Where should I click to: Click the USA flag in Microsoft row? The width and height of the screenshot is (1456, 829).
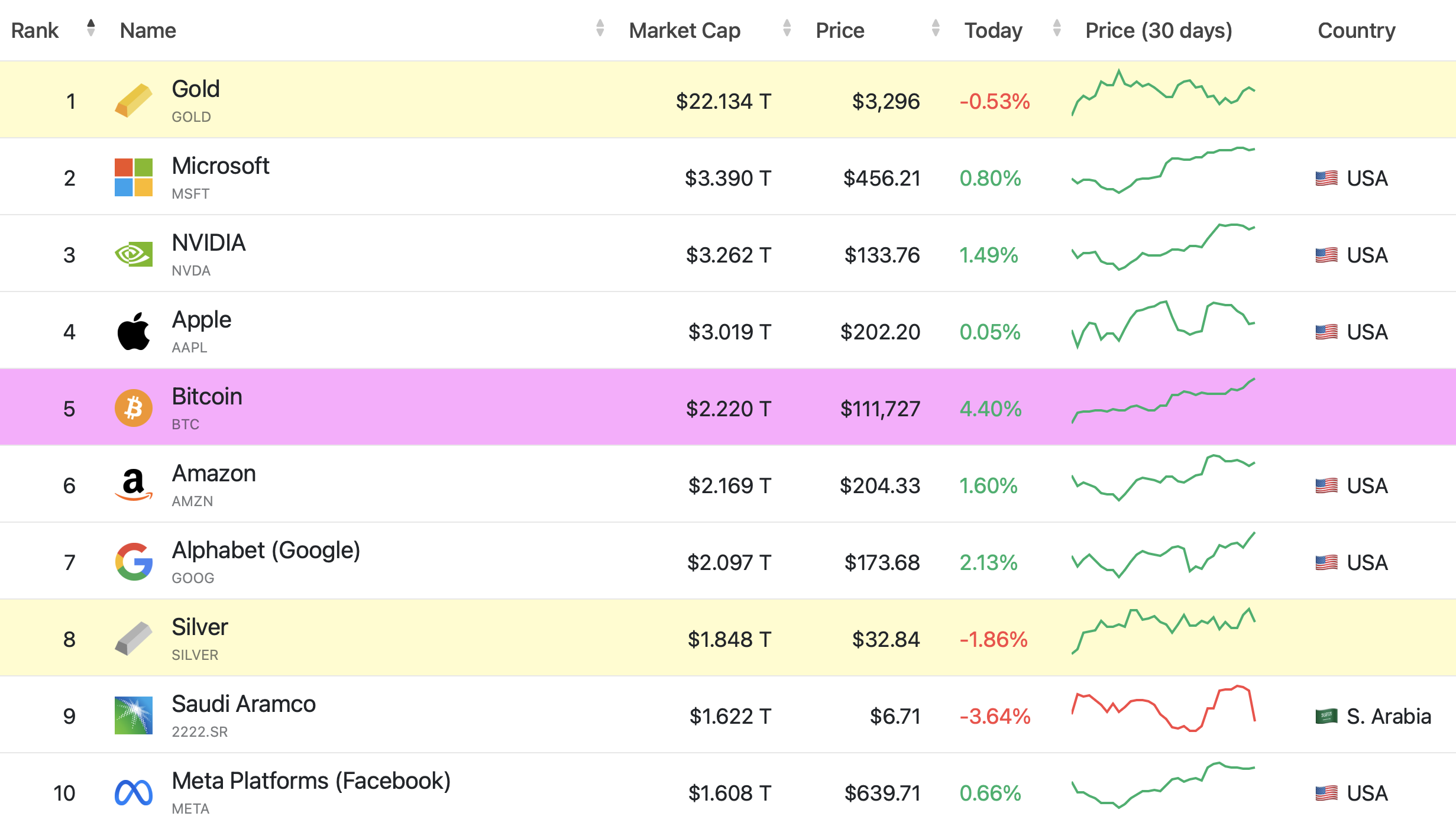coord(1326,178)
